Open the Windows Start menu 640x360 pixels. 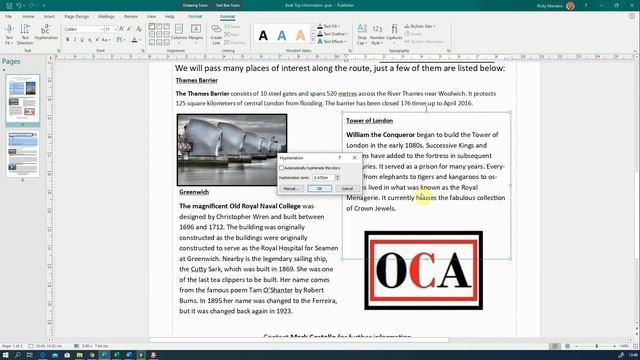pyautogui.click(x=5, y=355)
